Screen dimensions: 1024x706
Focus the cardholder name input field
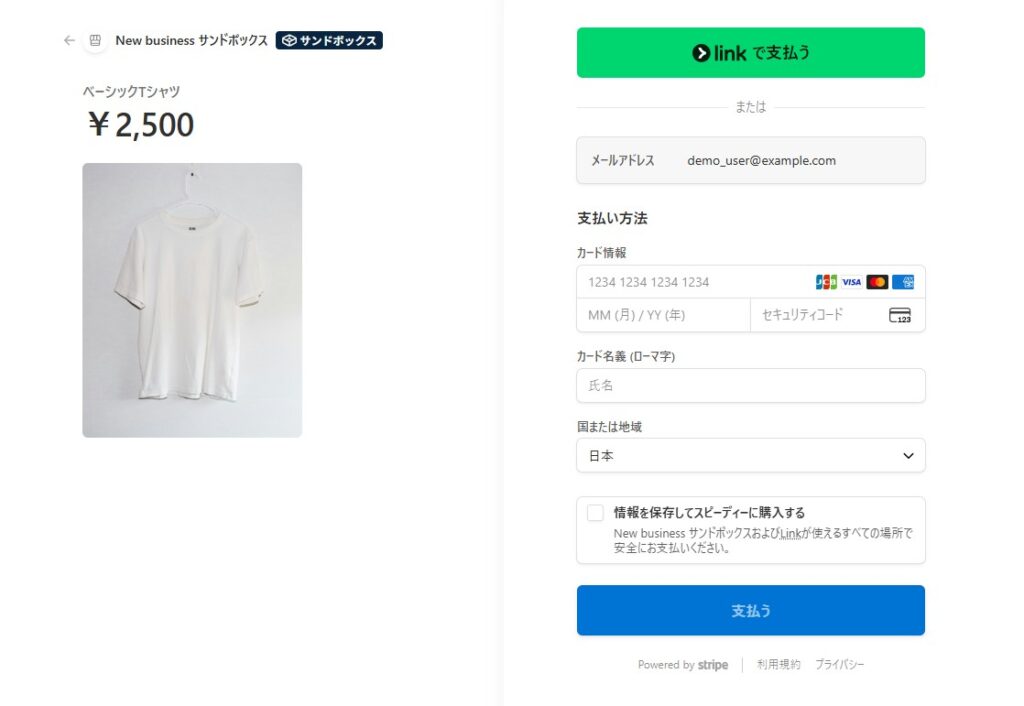coord(750,386)
